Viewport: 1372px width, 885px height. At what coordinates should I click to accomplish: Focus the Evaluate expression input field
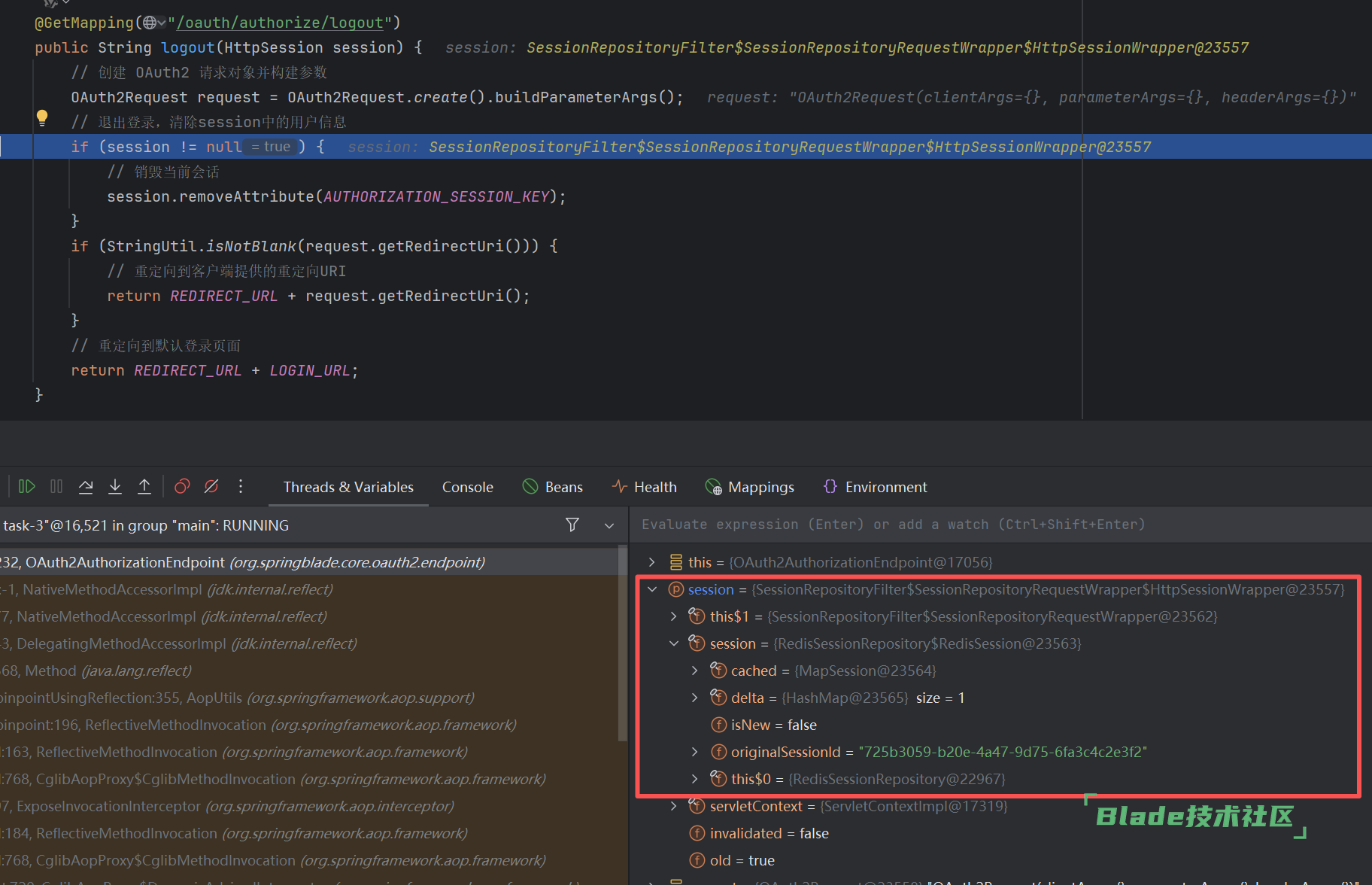[x=999, y=525]
